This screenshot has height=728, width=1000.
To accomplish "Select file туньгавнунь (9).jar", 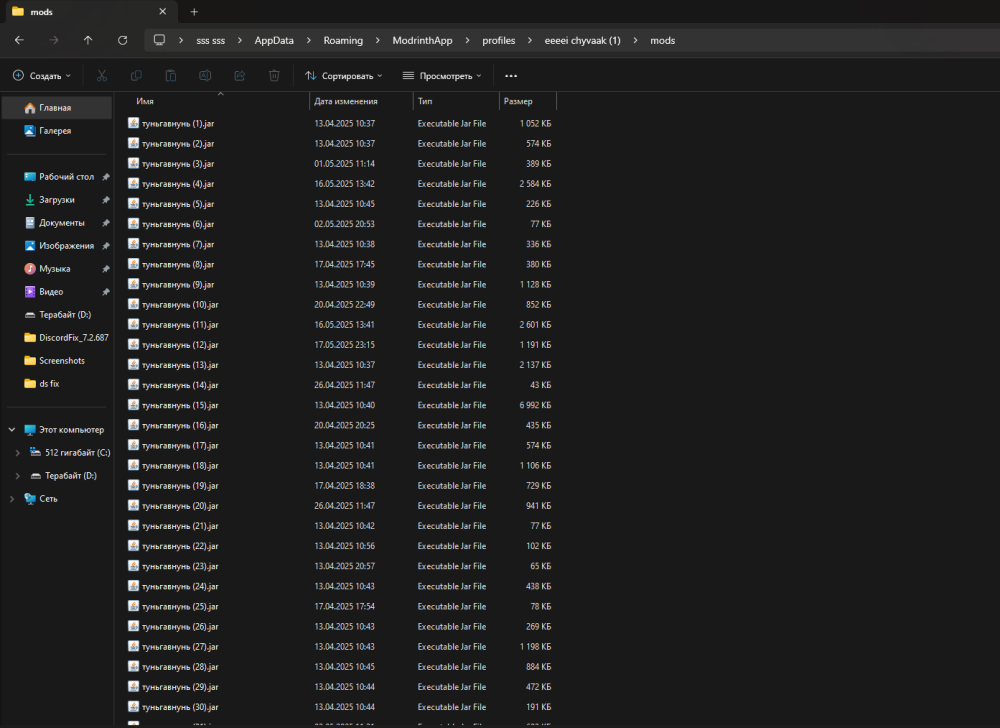I will [x=178, y=284].
